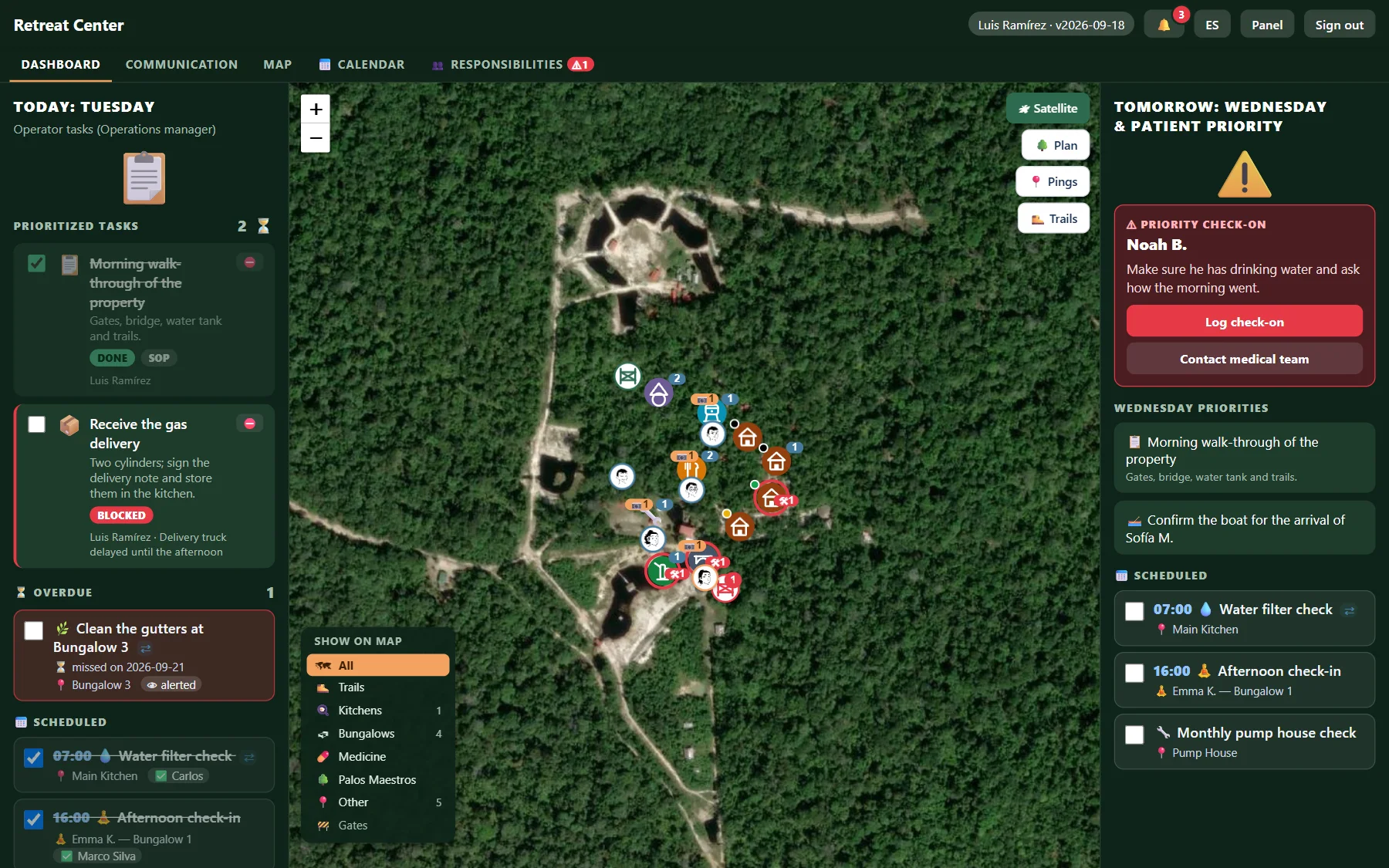1389x868 pixels.
Task: Click the yellow warning triangle icon
Action: point(1244,174)
